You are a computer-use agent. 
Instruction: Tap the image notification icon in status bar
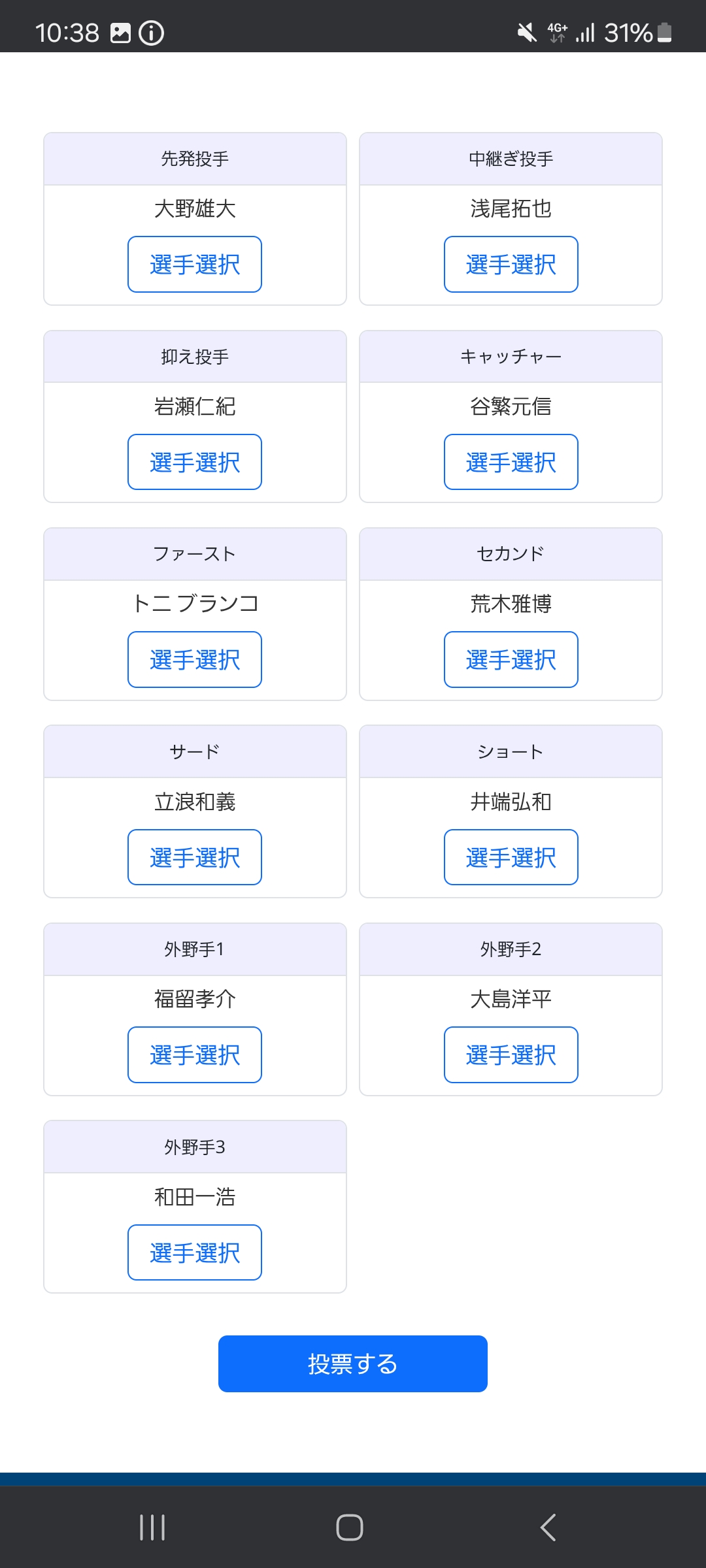[120, 33]
